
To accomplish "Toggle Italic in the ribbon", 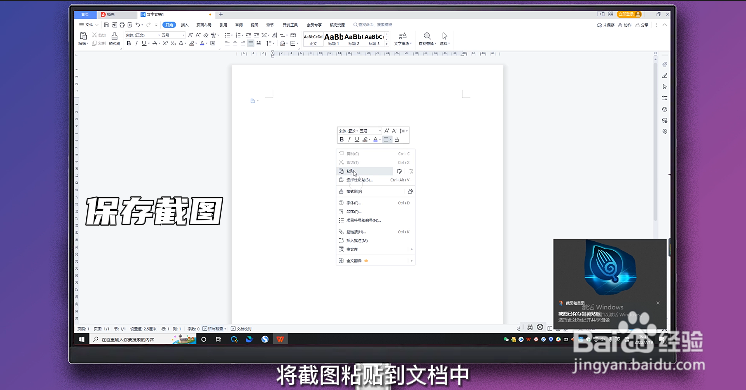I will (136, 43).
